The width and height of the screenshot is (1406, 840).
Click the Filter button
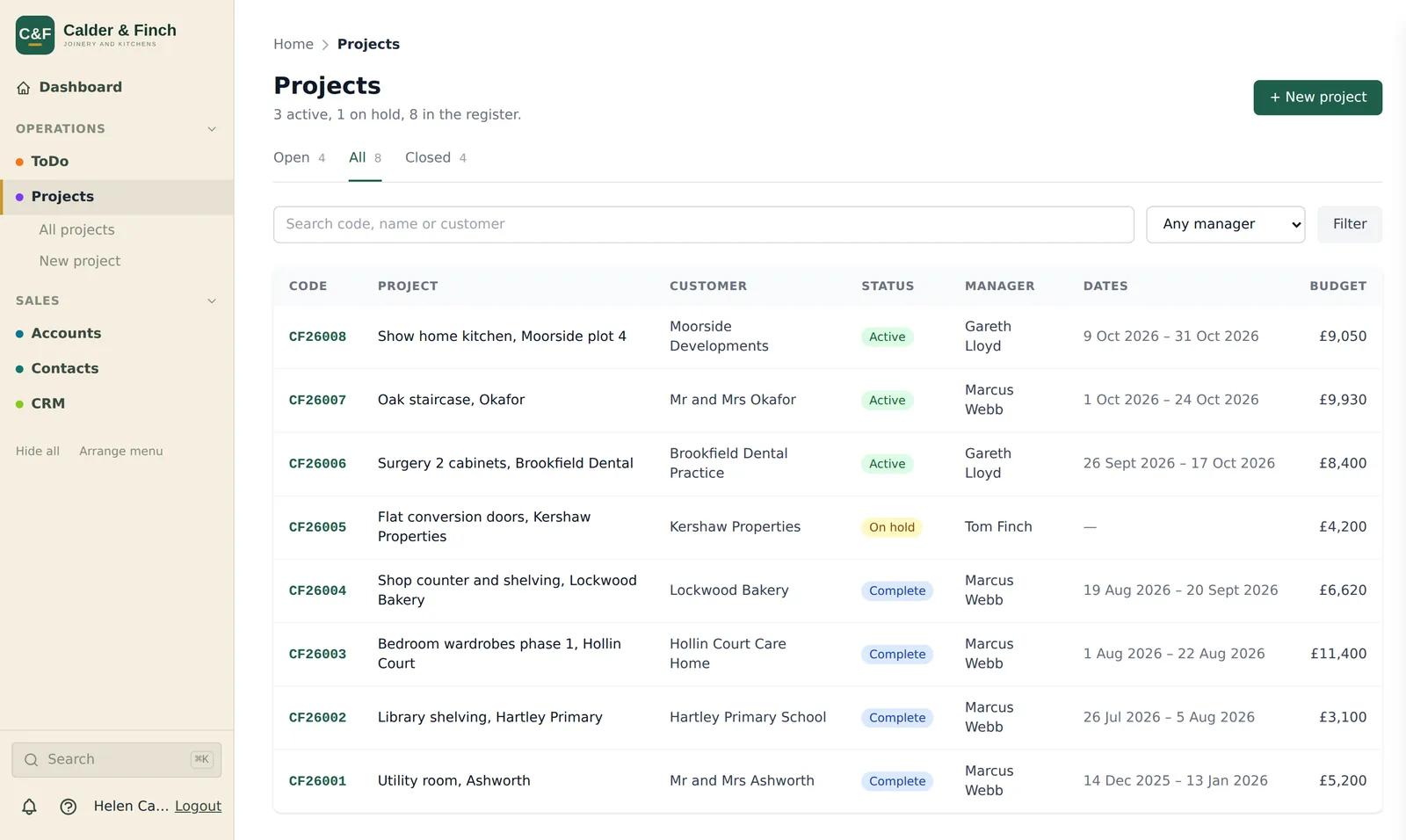click(x=1349, y=225)
